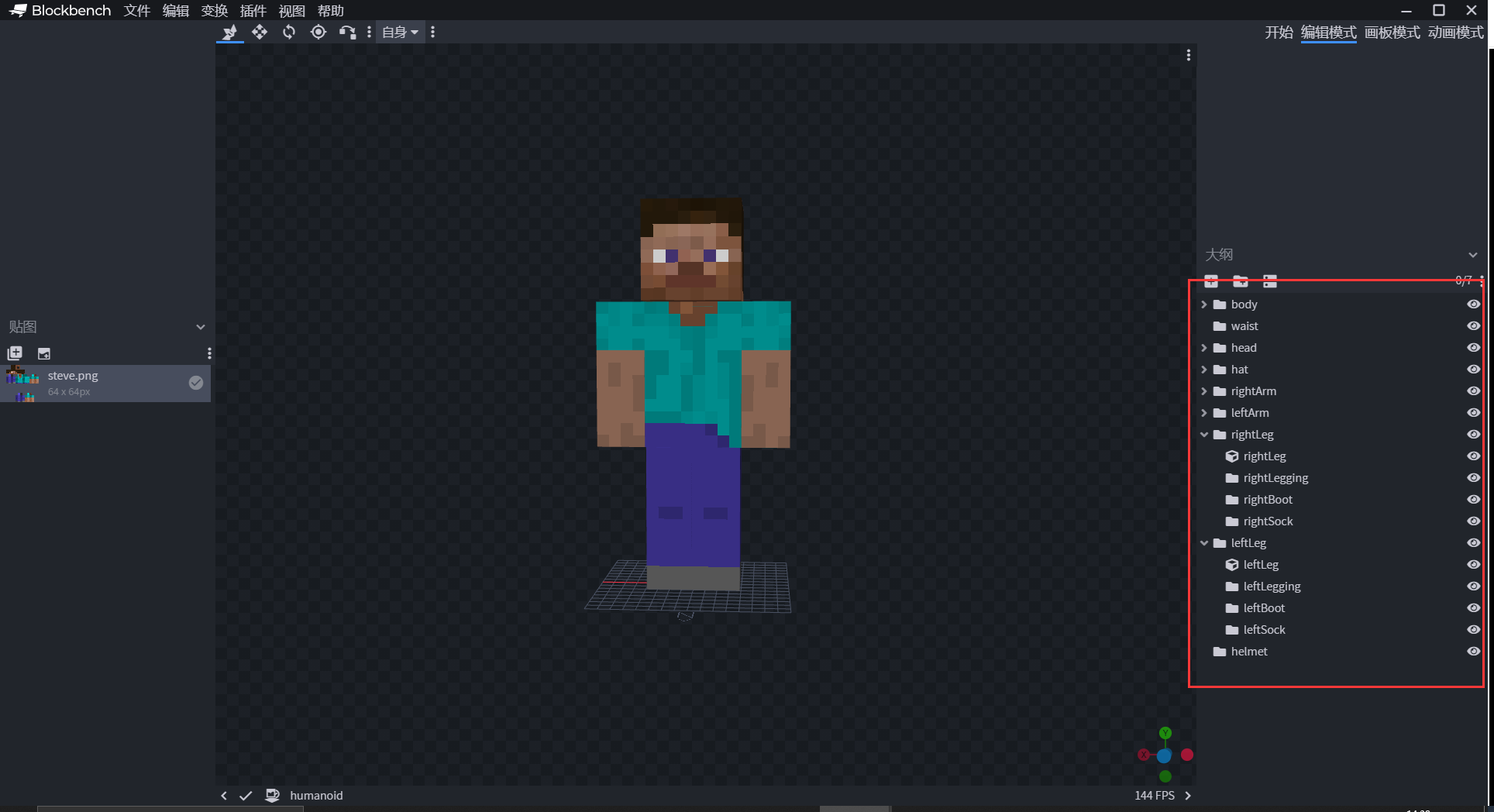Open the 插件 menu
The image size is (1494, 812).
[253, 11]
